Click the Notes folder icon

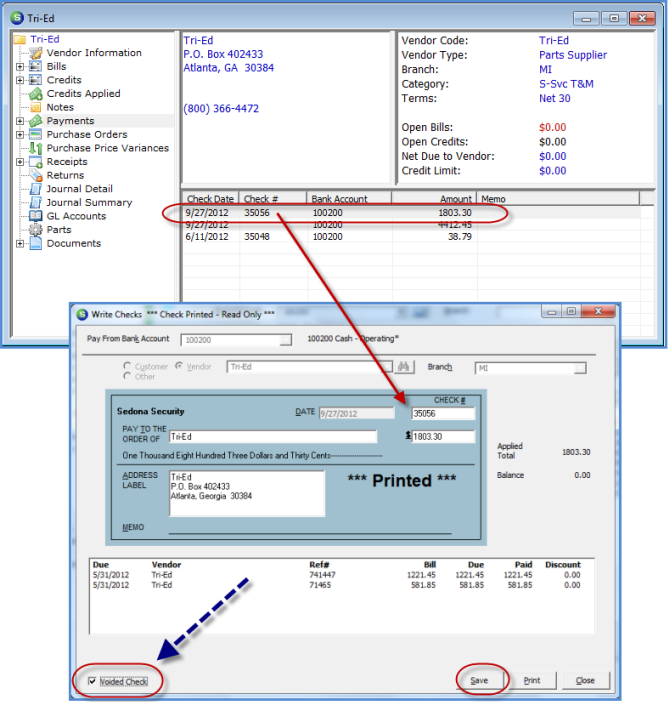pyautogui.click(x=36, y=107)
